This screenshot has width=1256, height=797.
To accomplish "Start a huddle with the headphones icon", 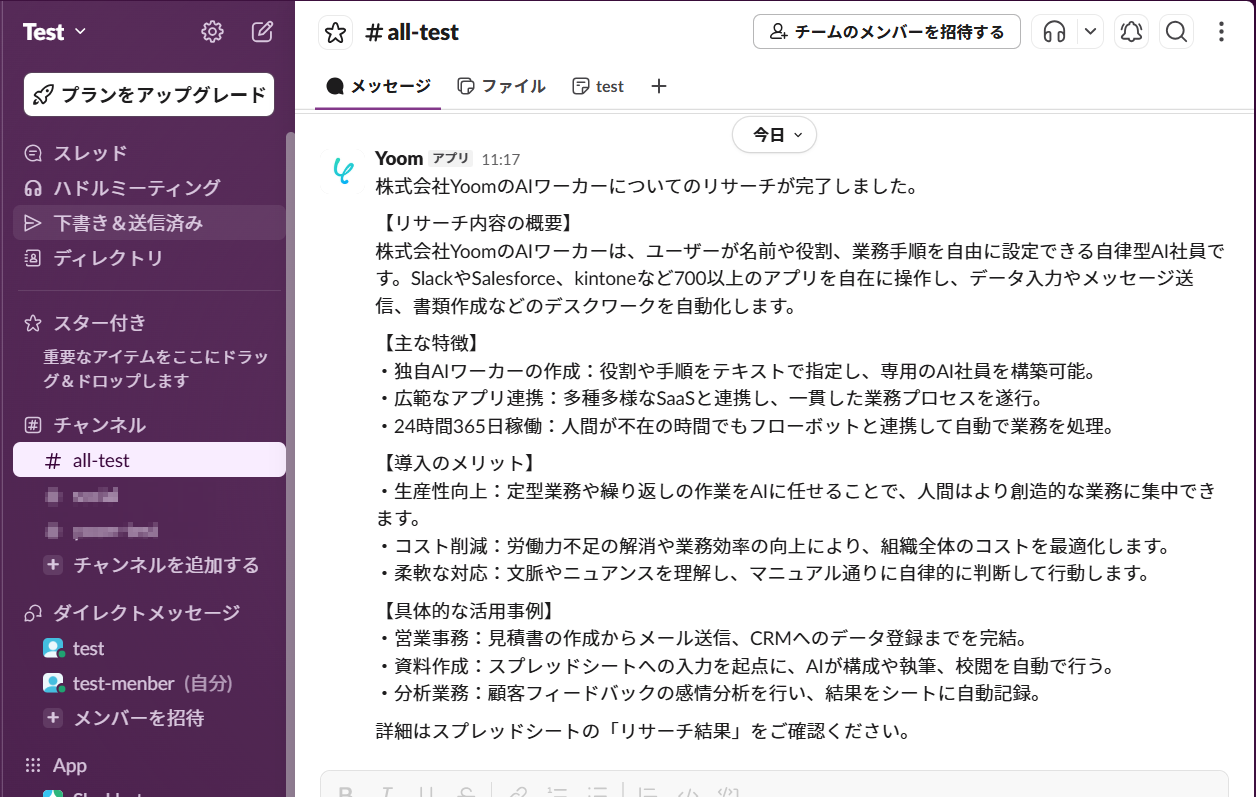I will pos(1054,32).
